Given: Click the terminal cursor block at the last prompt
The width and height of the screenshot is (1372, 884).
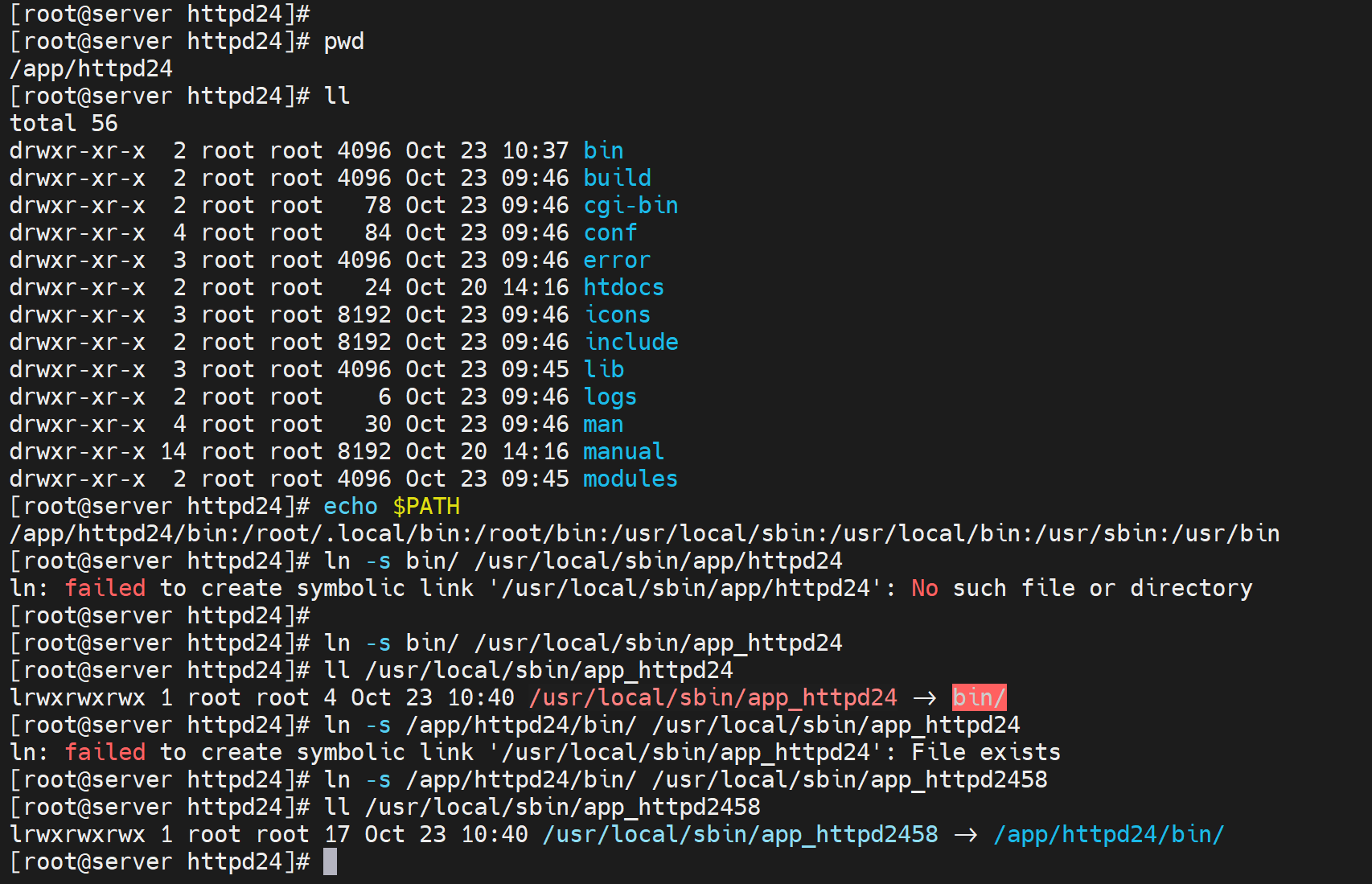Looking at the screenshot, I should [330, 861].
